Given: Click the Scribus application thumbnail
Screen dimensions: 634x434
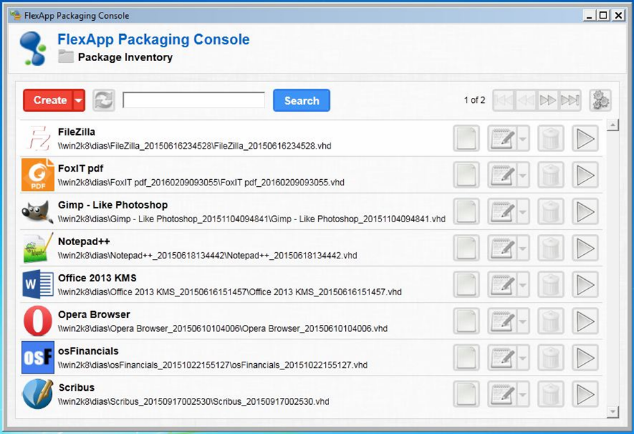Looking at the screenshot, I should point(38,394).
